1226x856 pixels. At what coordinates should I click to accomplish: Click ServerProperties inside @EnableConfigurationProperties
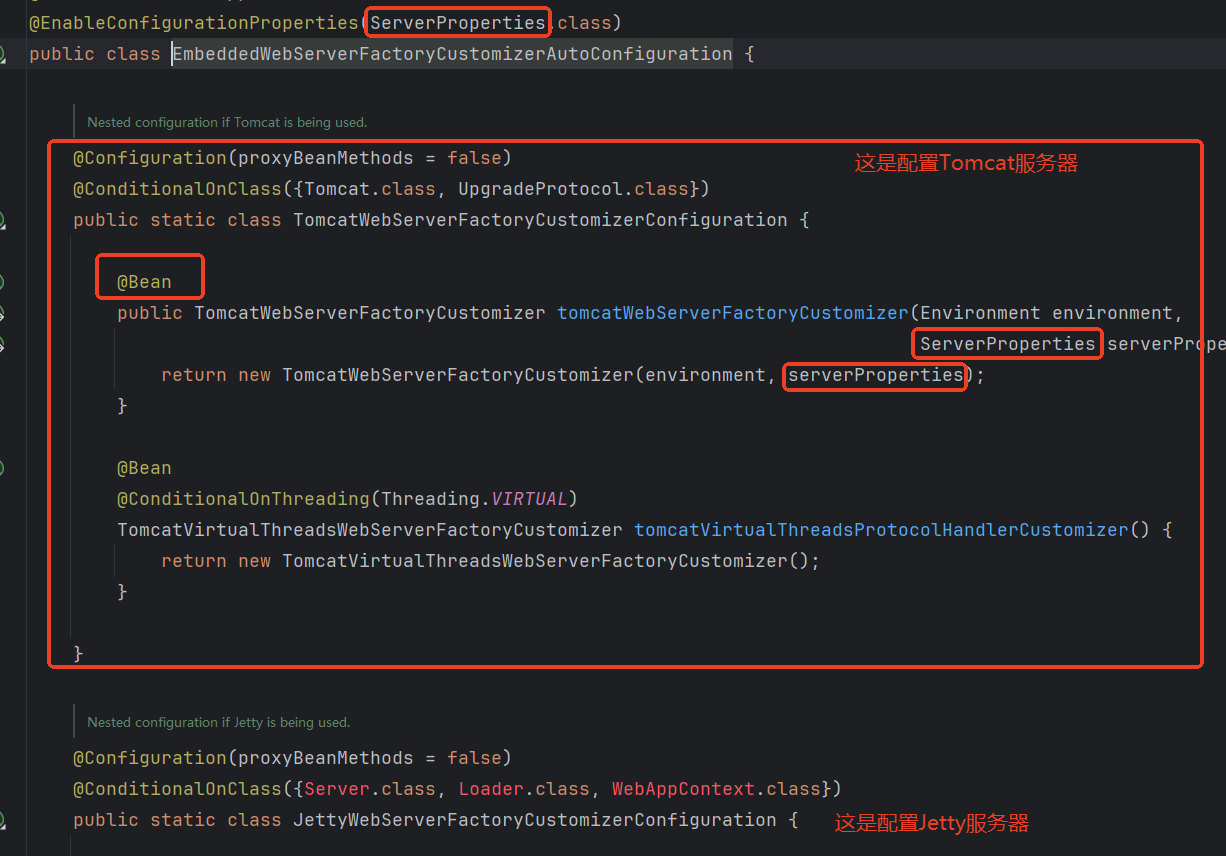[x=457, y=22]
